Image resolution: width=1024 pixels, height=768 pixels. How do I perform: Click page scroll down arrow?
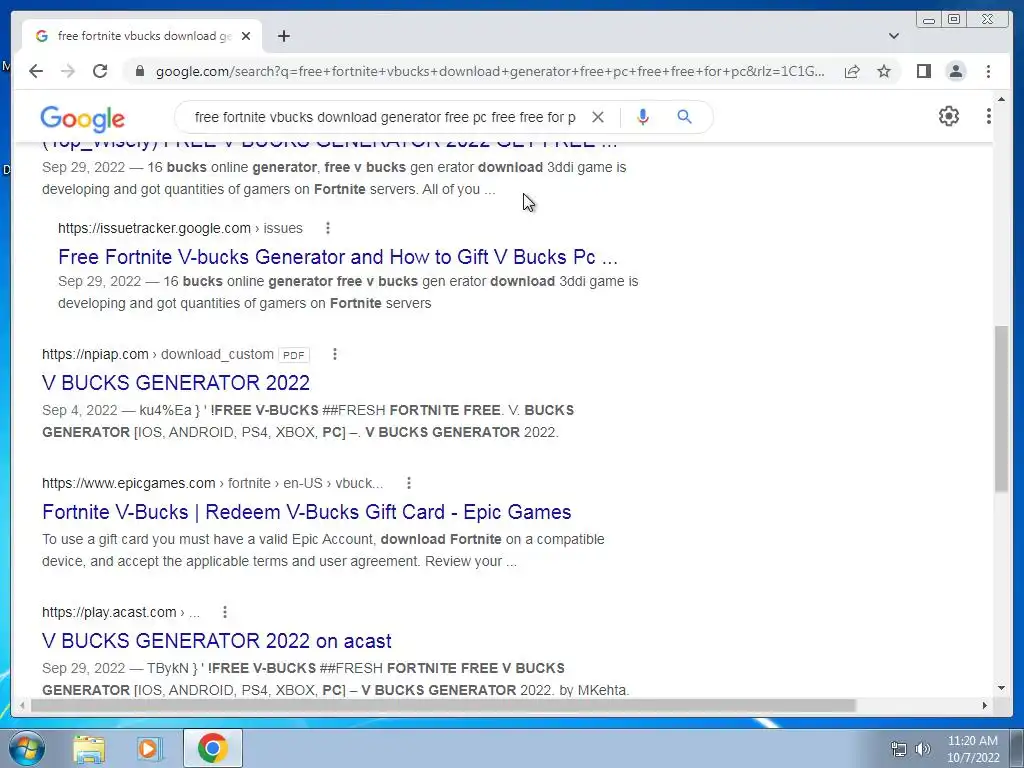pos(1001,688)
